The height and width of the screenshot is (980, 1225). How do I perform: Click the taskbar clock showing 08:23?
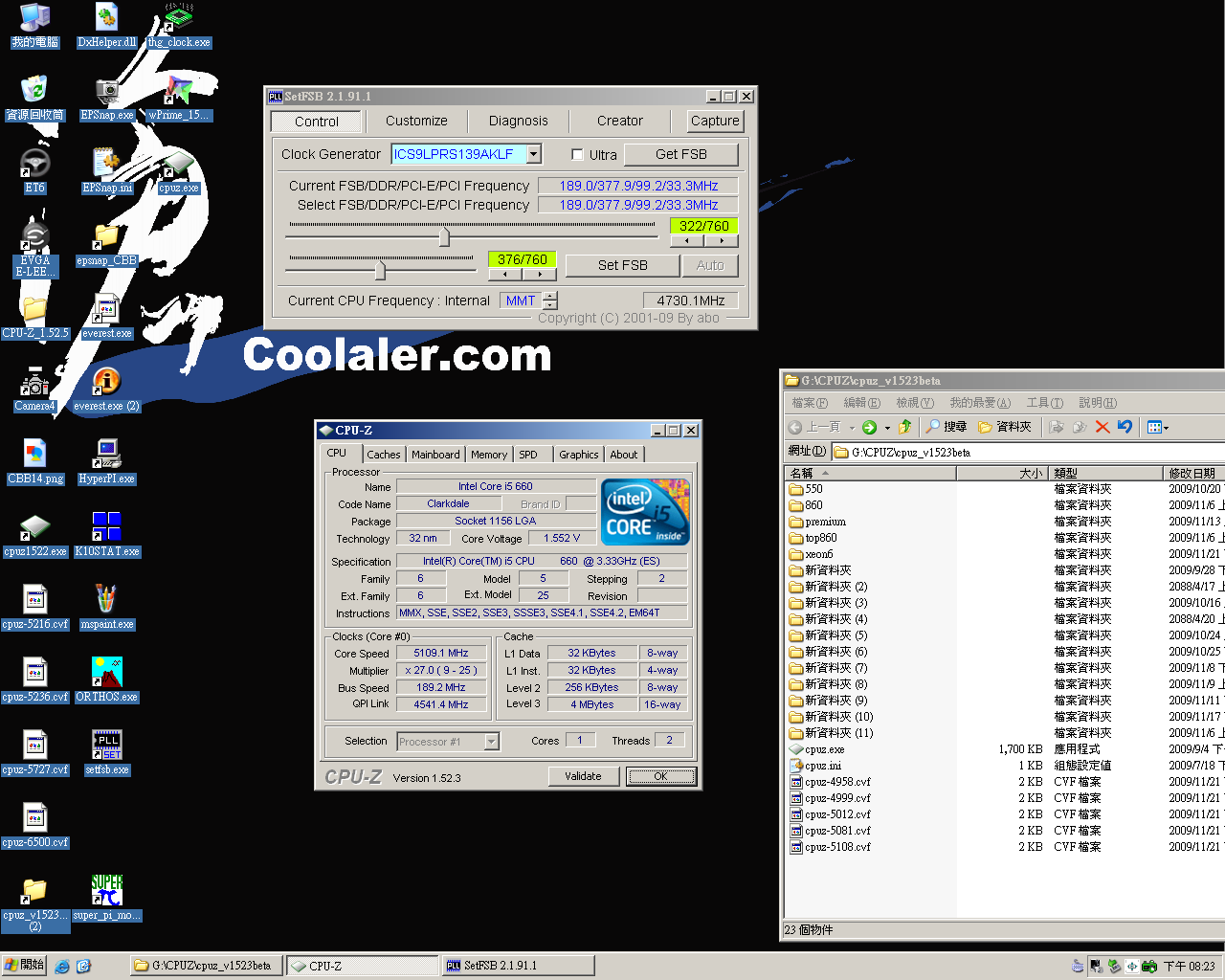(1189, 967)
